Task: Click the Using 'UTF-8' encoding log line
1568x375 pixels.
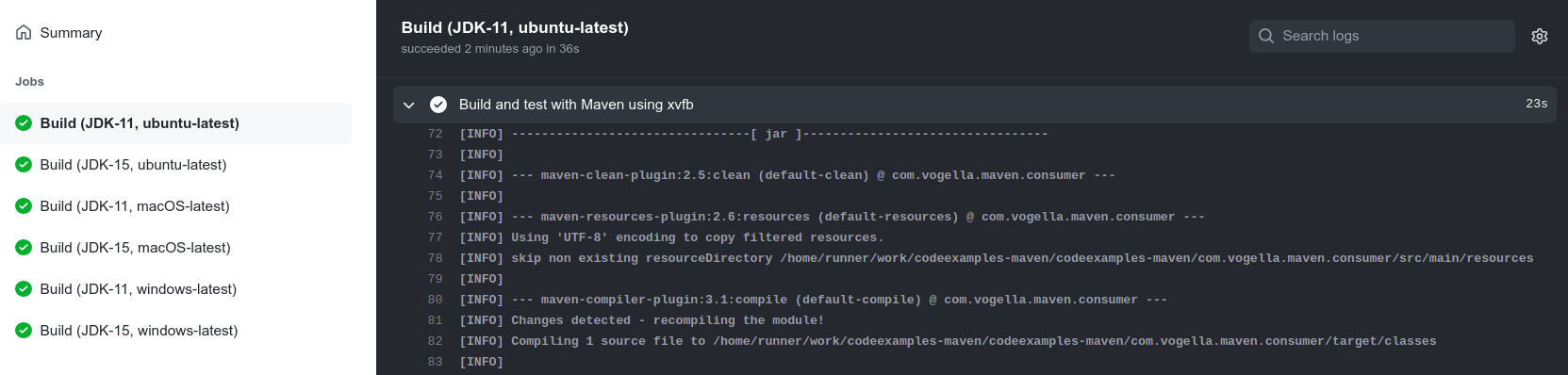Action: [x=671, y=237]
